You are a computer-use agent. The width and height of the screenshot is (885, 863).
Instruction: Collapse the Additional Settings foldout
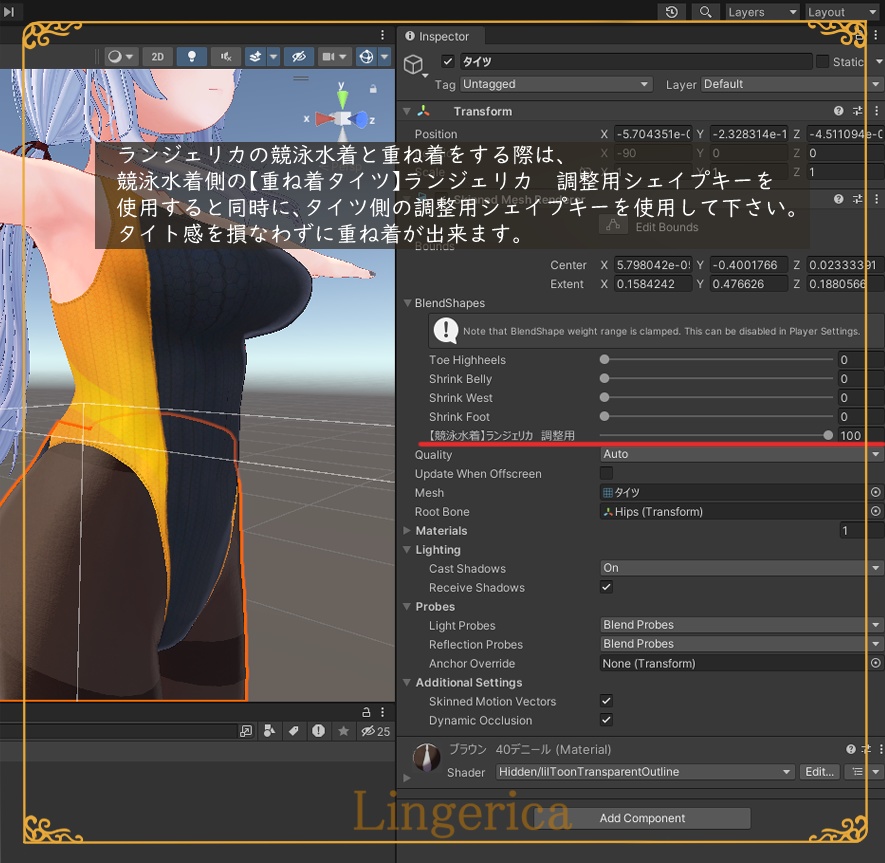pyautogui.click(x=407, y=682)
